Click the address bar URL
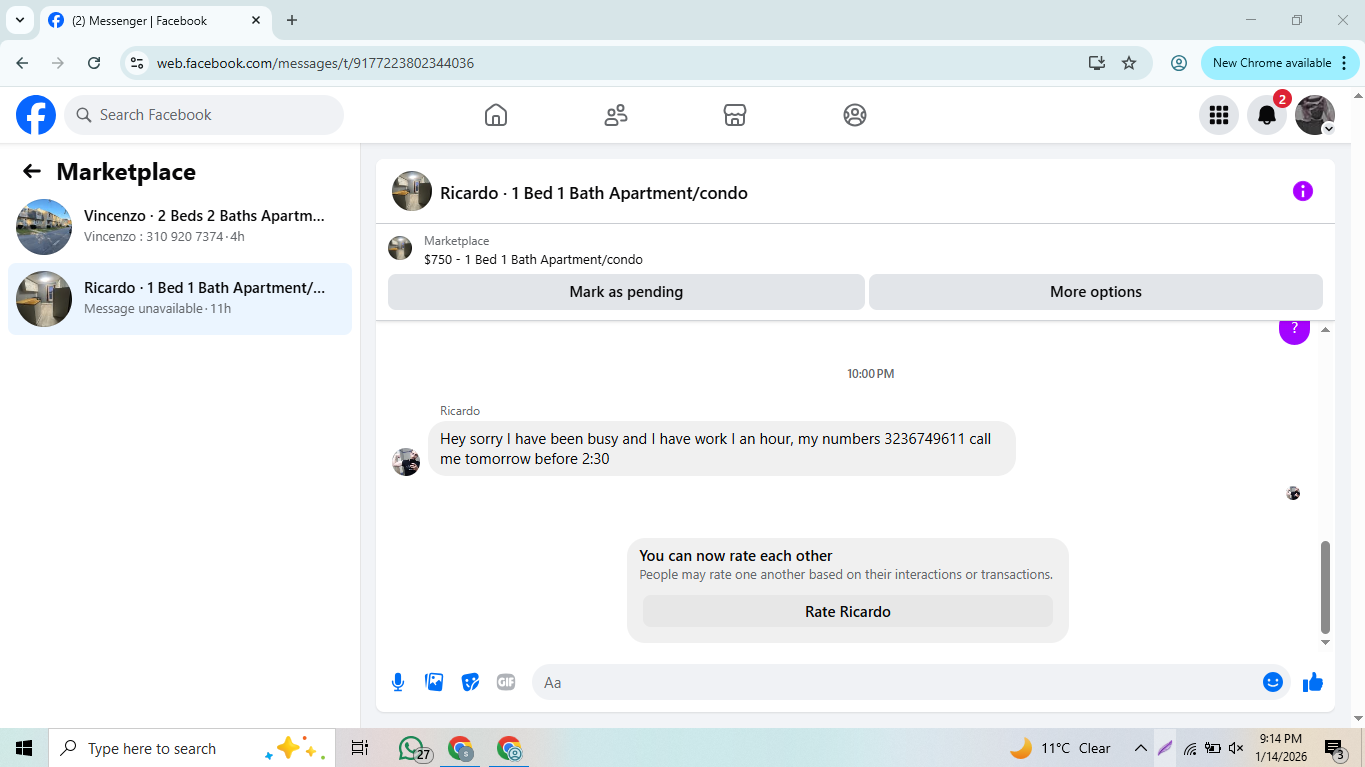The width and height of the screenshot is (1365, 767). click(315, 63)
